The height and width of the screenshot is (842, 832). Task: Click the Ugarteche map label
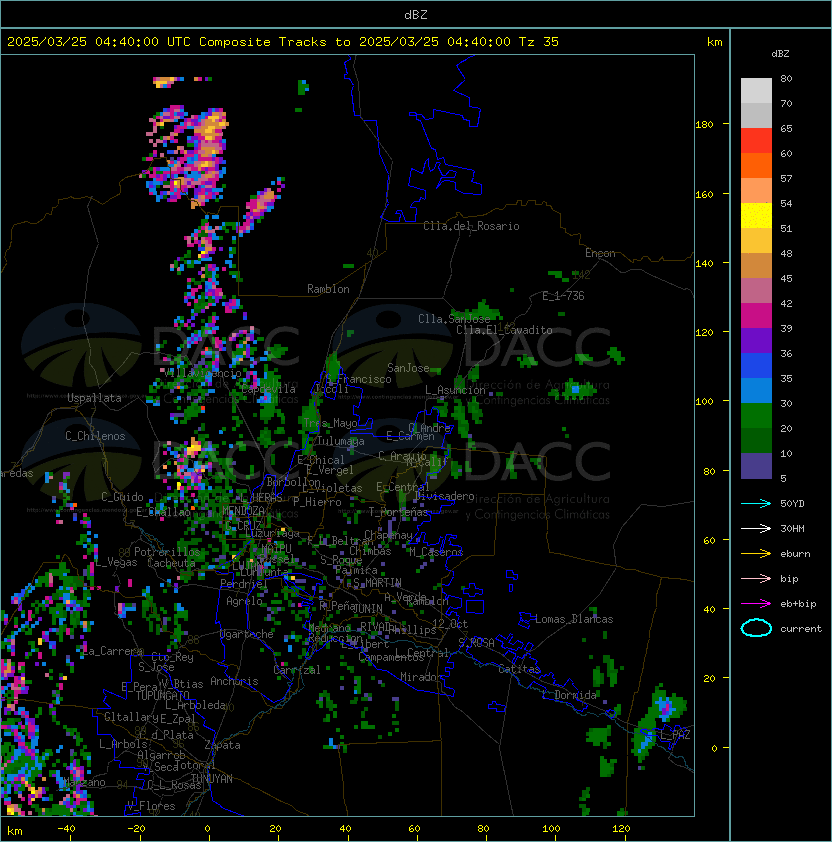tap(247, 634)
